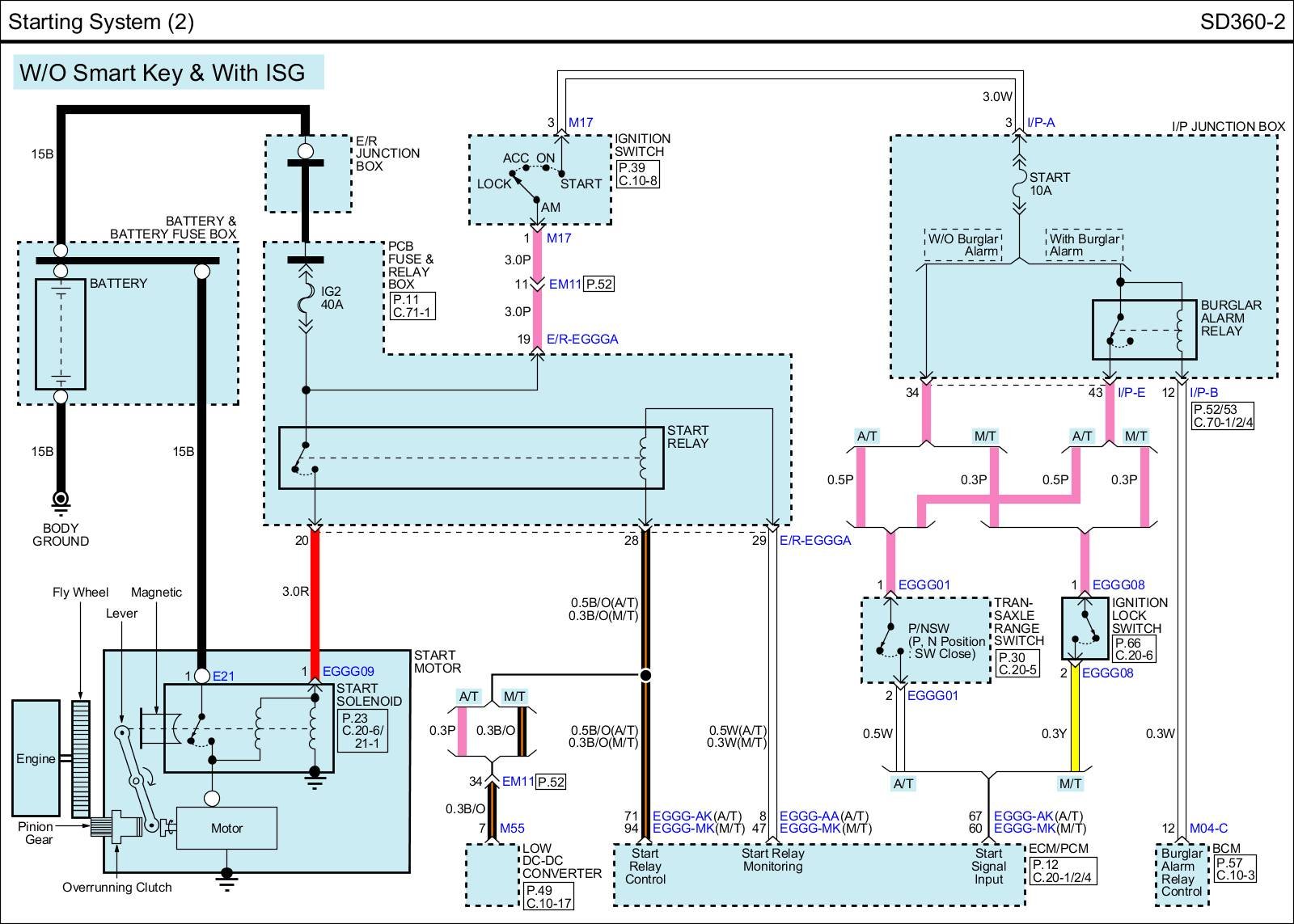Click the Battery symbol in the fuse box

(61, 334)
